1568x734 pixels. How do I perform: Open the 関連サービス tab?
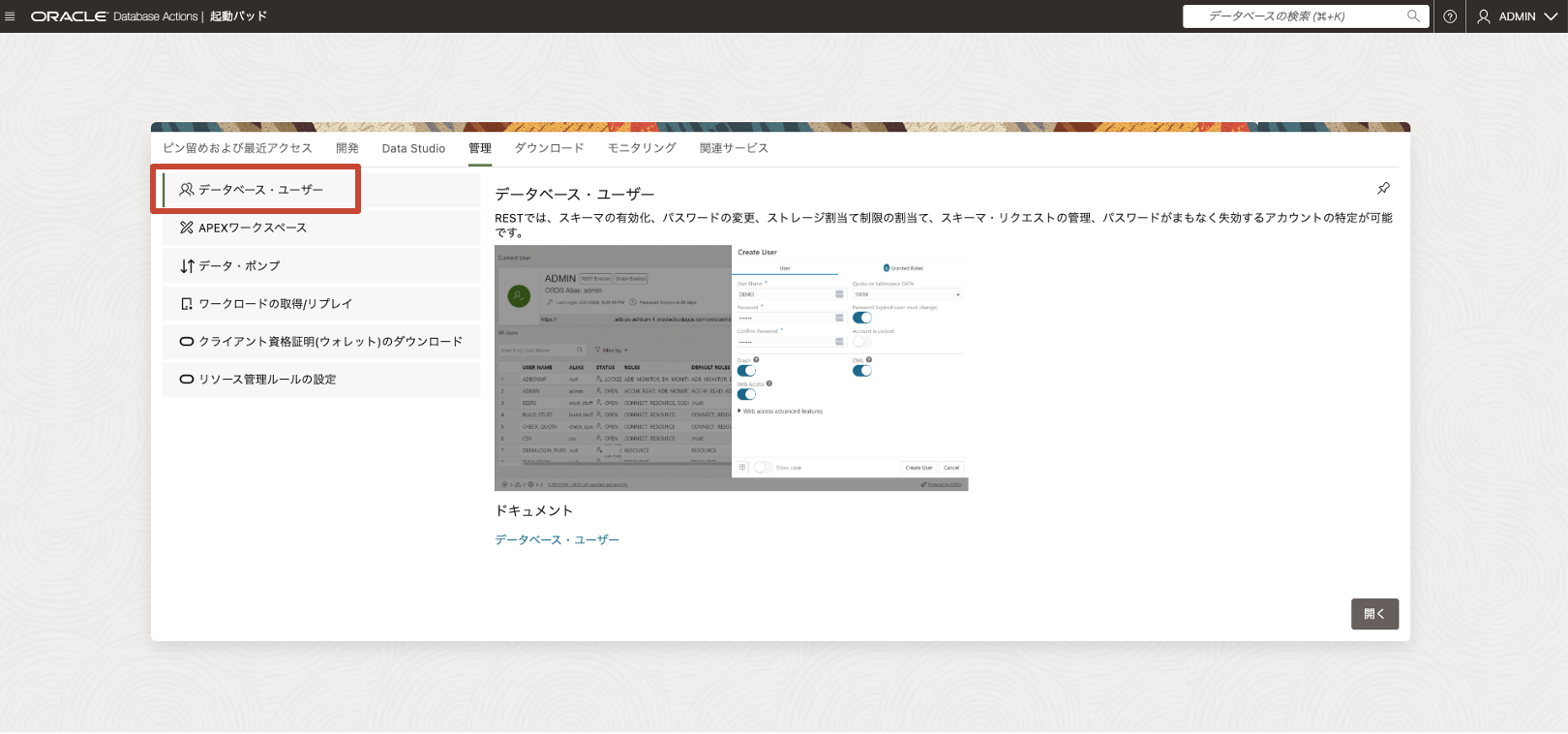pyautogui.click(x=734, y=148)
